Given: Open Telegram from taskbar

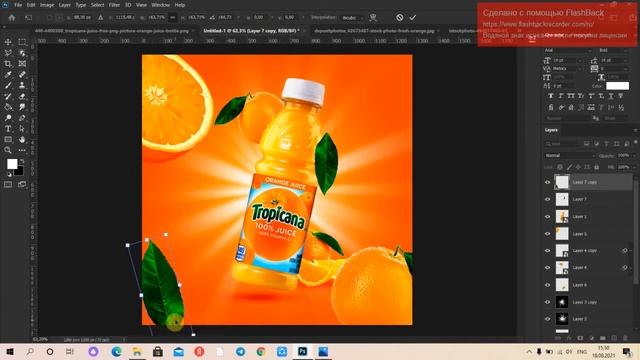Looking at the screenshot, I should pos(240,351).
